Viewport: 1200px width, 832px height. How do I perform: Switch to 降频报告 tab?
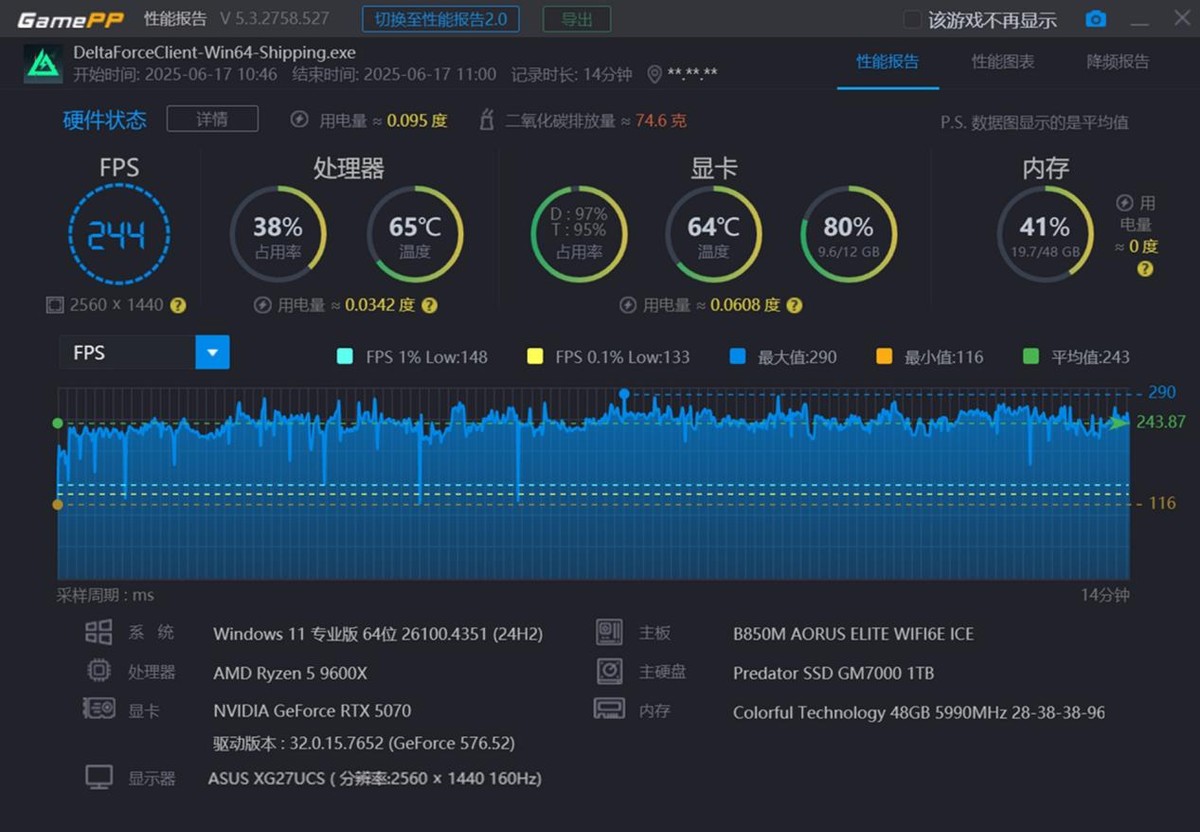pos(1118,62)
